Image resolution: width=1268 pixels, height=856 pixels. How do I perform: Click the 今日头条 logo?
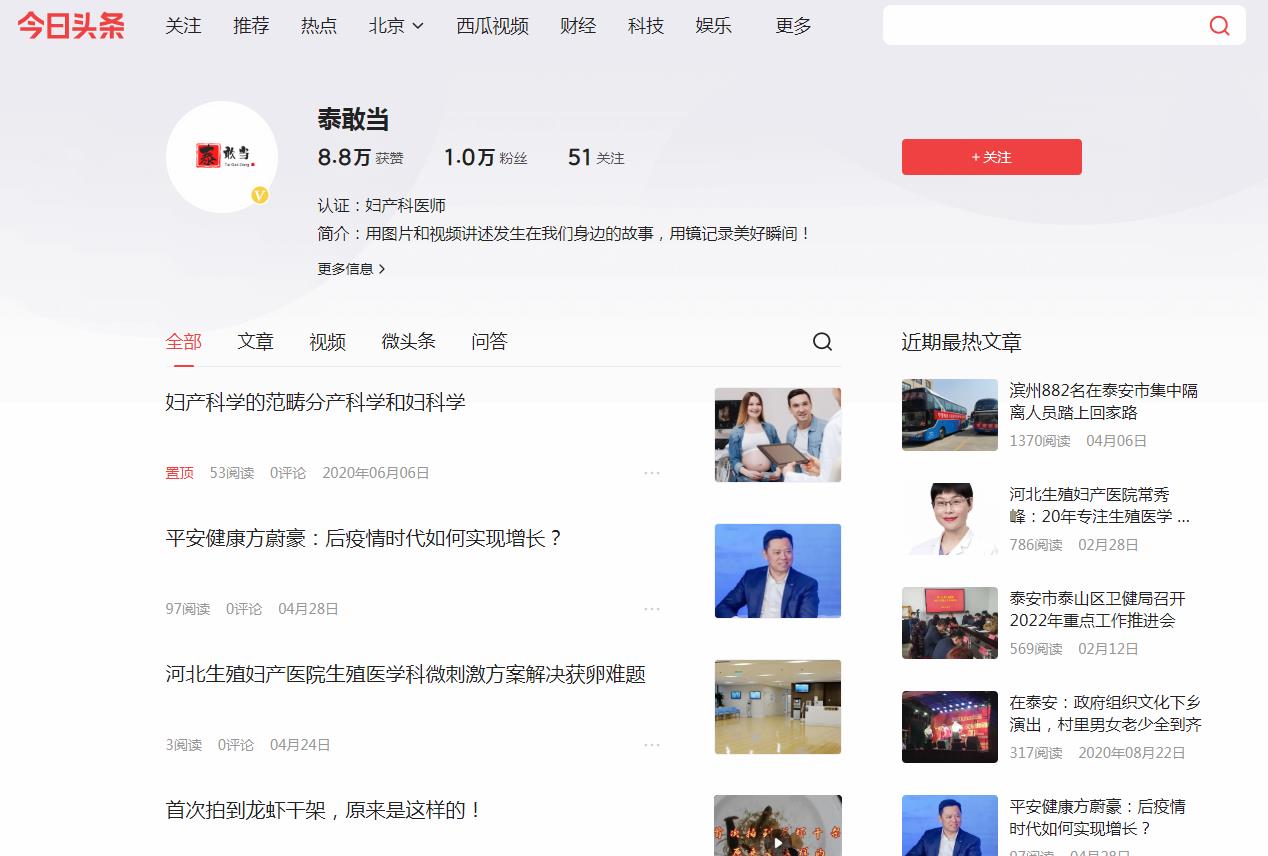pyautogui.click(x=71, y=26)
